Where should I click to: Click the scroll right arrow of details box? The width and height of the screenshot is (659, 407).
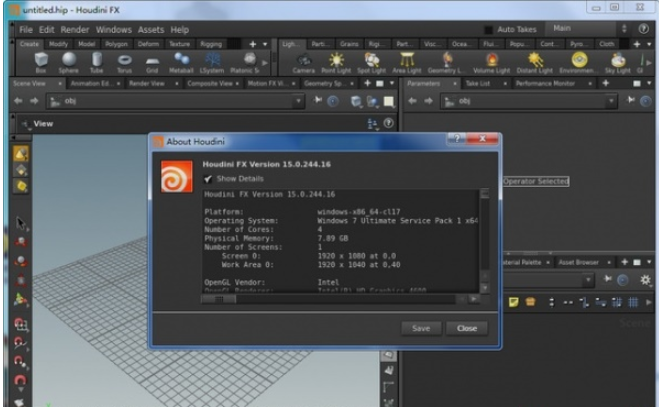[x=474, y=299]
